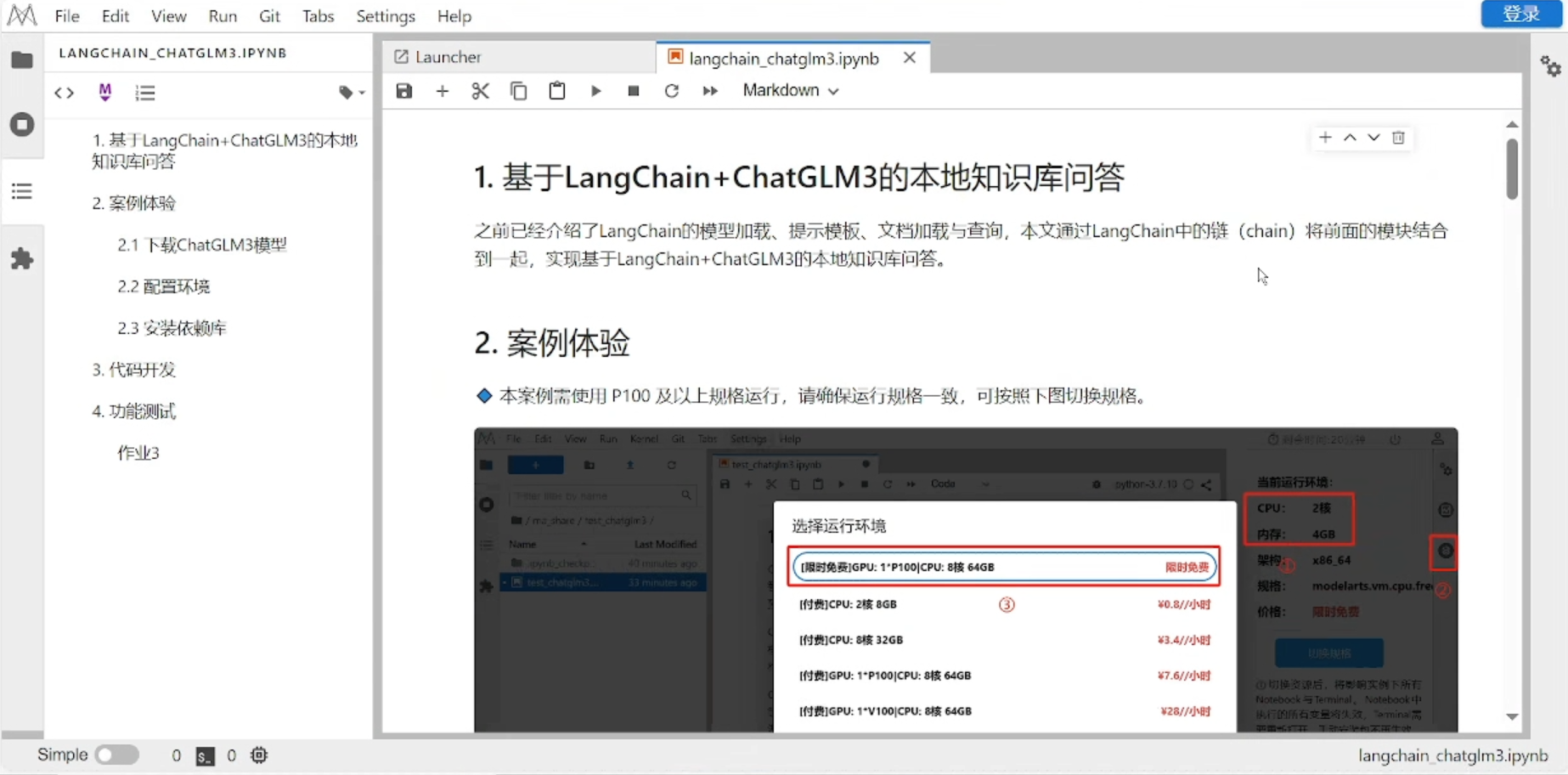Image resolution: width=1568 pixels, height=775 pixels.
Task: Toggle markdown headings in table of contents
Action: pyautogui.click(x=104, y=93)
